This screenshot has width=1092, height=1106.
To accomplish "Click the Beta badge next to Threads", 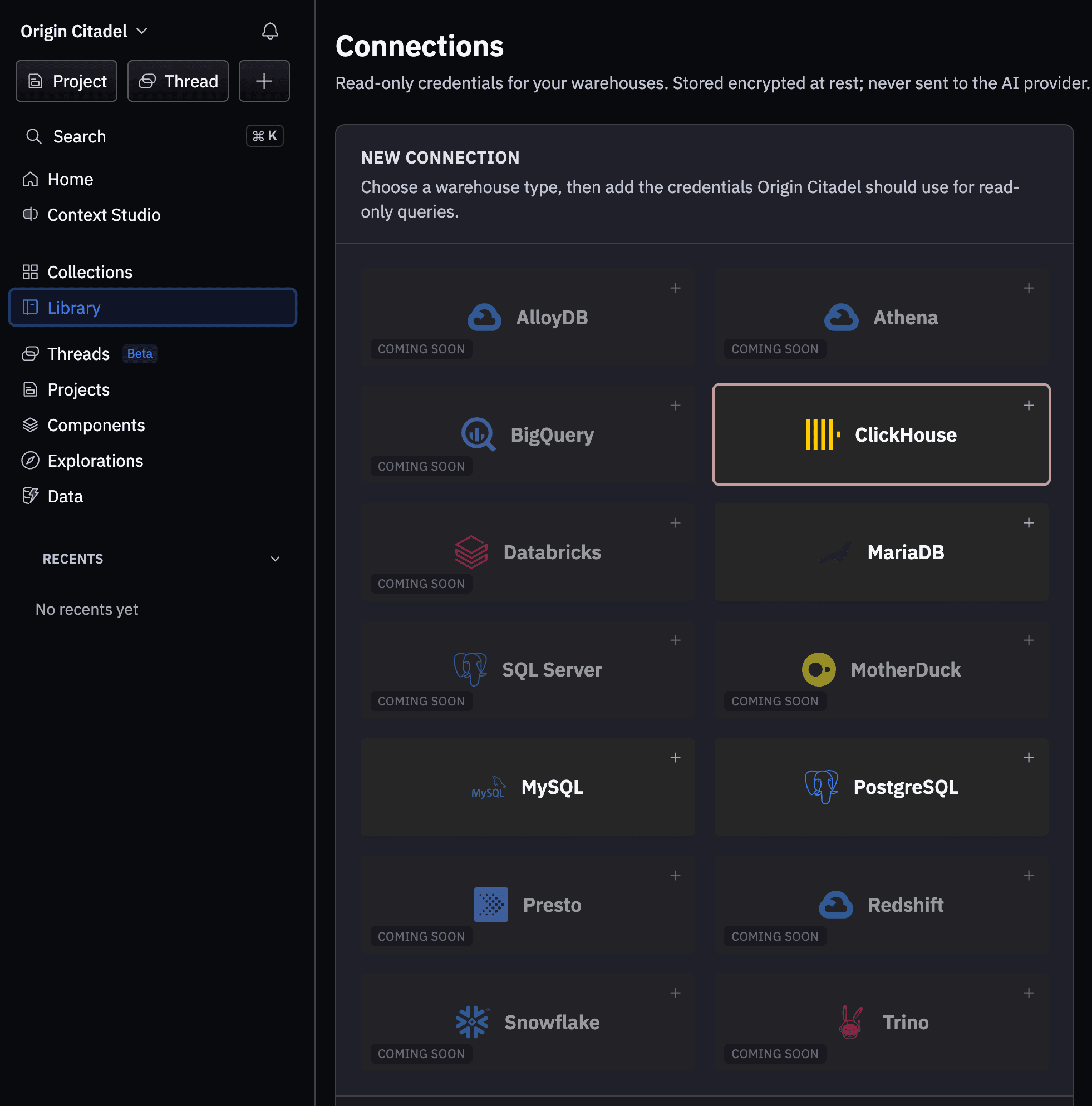I will pyautogui.click(x=140, y=354).
